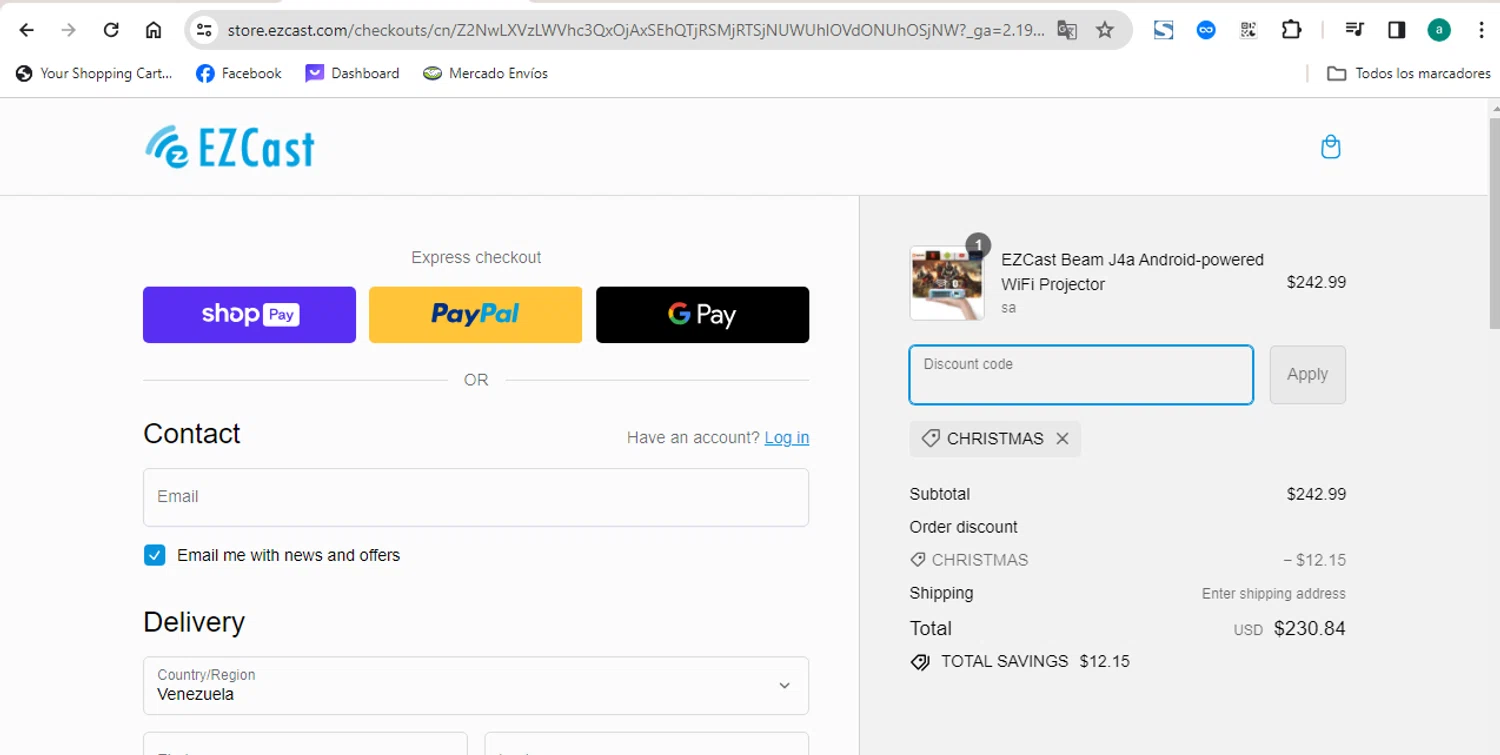Open the media control playlist icon
1500x755 pixels.
pyautogui.click(x=1354, y=30)
